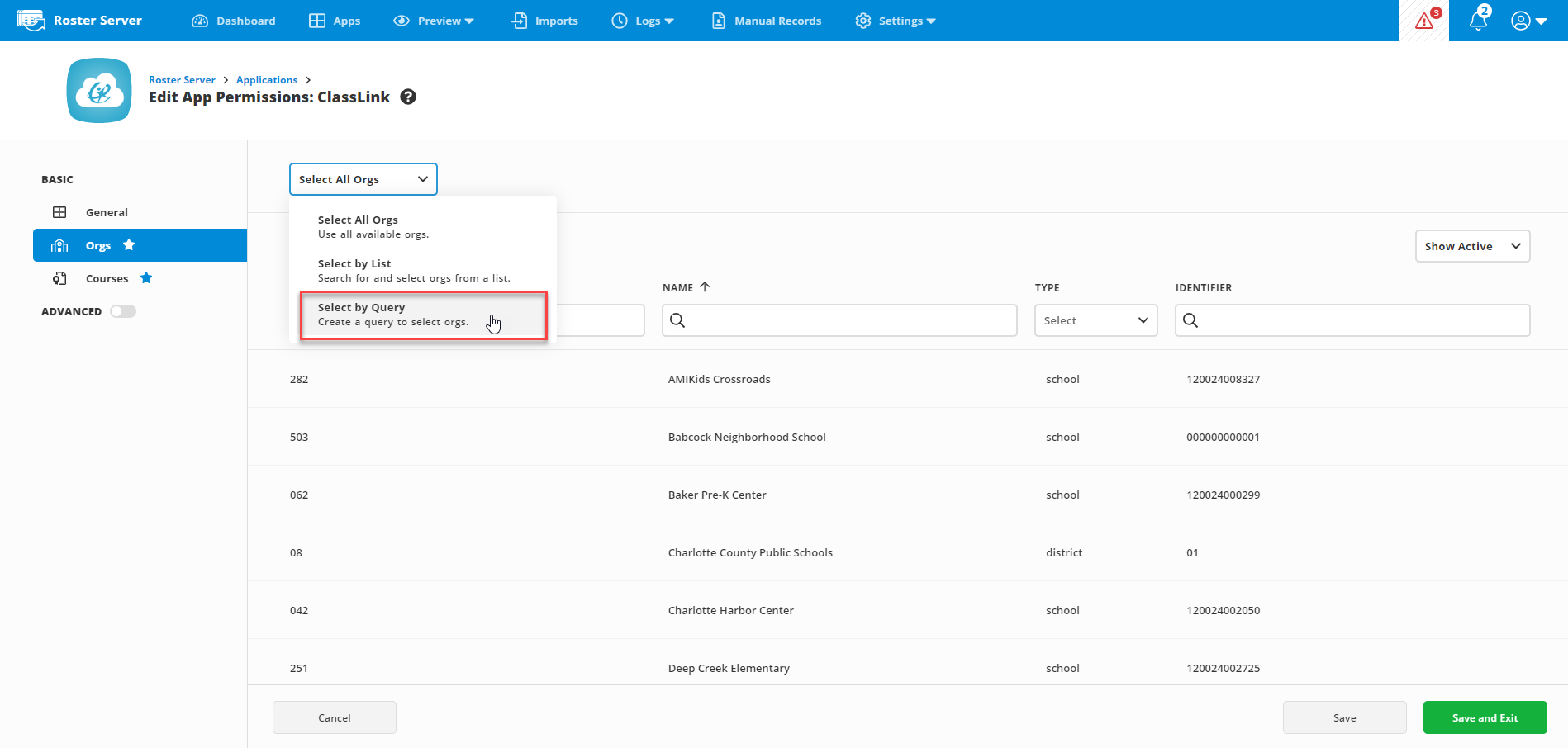Click the ClassLink cloud app logo
Image resolution: width=1568 pixels, height=748 pixels.
[99, 91]
